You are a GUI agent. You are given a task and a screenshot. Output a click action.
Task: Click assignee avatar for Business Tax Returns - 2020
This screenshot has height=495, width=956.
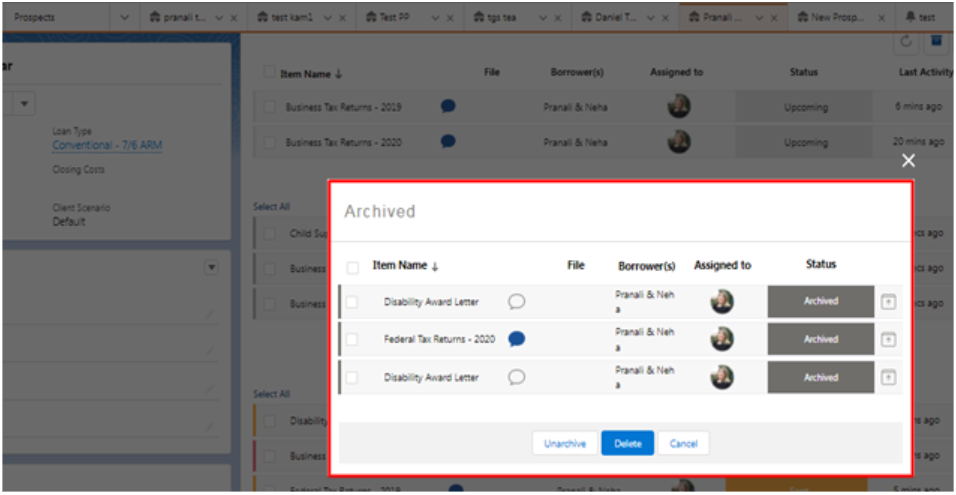679,141
